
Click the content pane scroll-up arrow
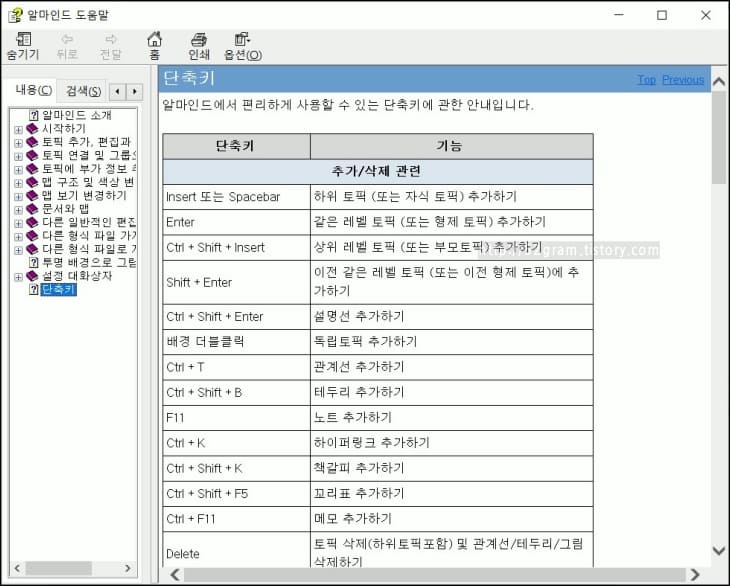click(719, 82)
